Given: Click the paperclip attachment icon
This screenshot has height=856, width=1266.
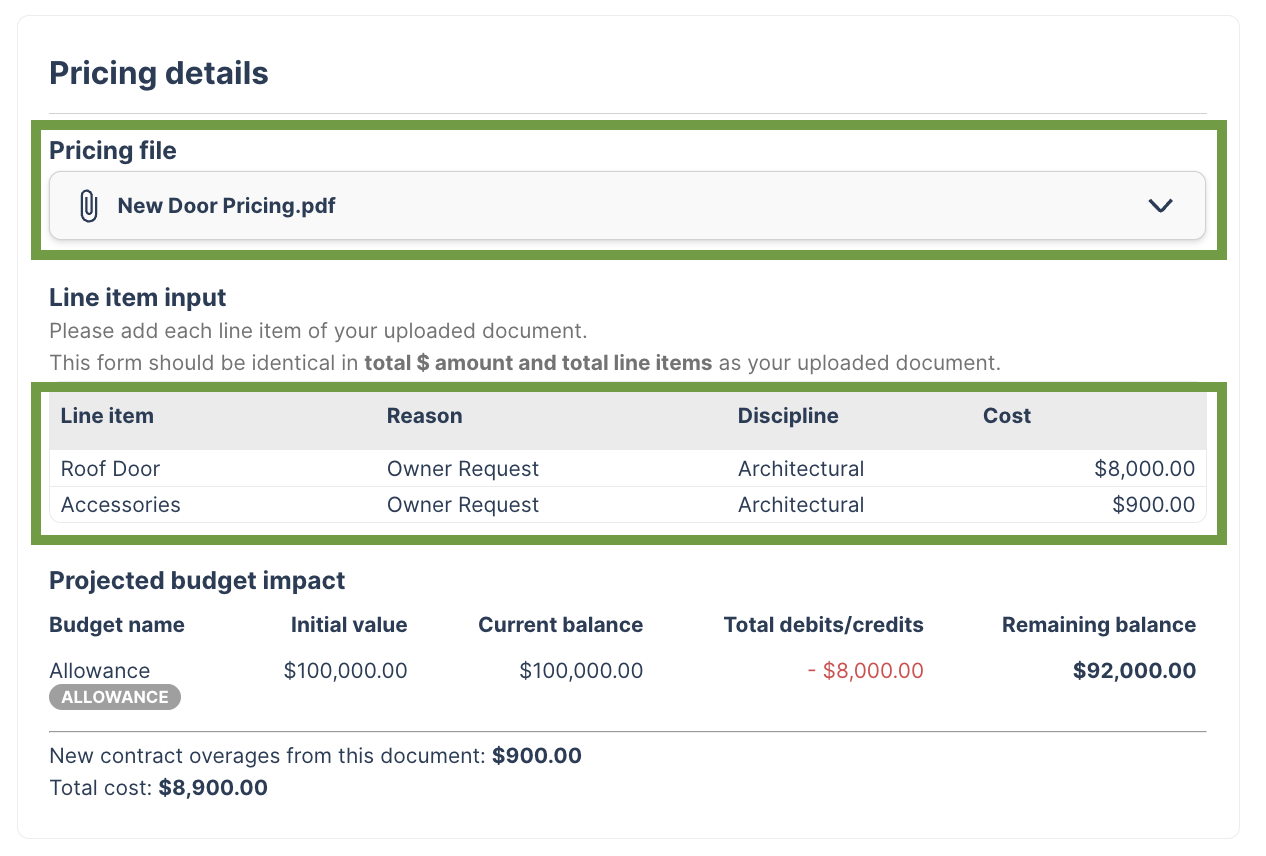Looking at the screenshot, I should (89, 206).
